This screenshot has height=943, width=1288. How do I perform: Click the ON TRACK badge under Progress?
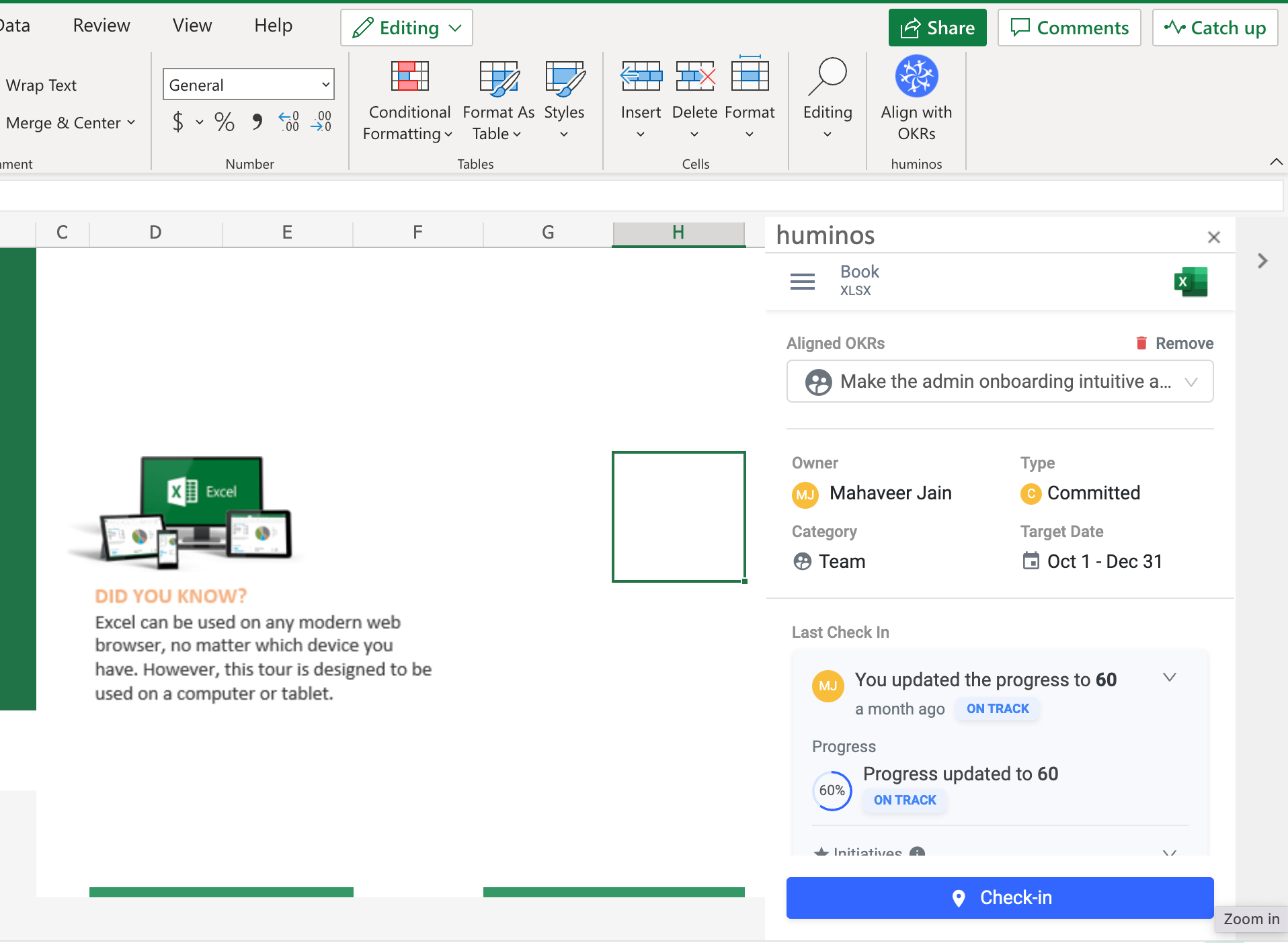(x=905, y=800)
